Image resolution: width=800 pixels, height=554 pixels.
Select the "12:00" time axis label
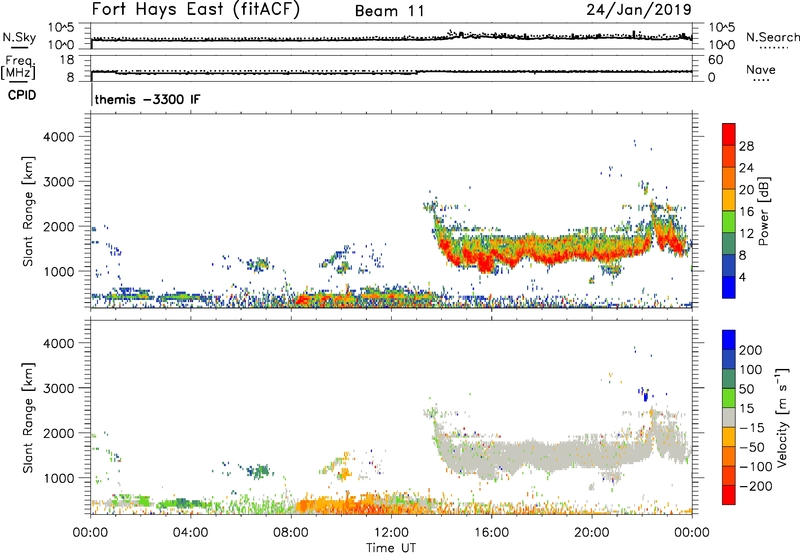[391, 533]
